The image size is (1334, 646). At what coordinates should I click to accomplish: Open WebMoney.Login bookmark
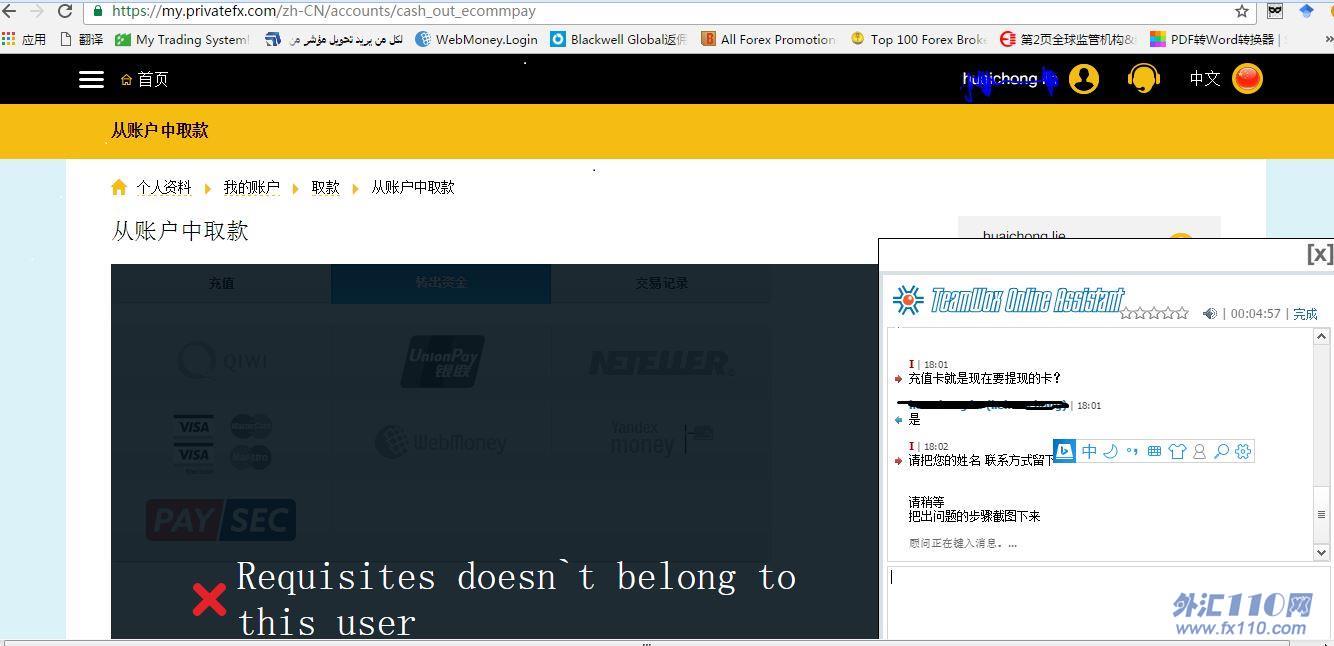coord(476,39)
